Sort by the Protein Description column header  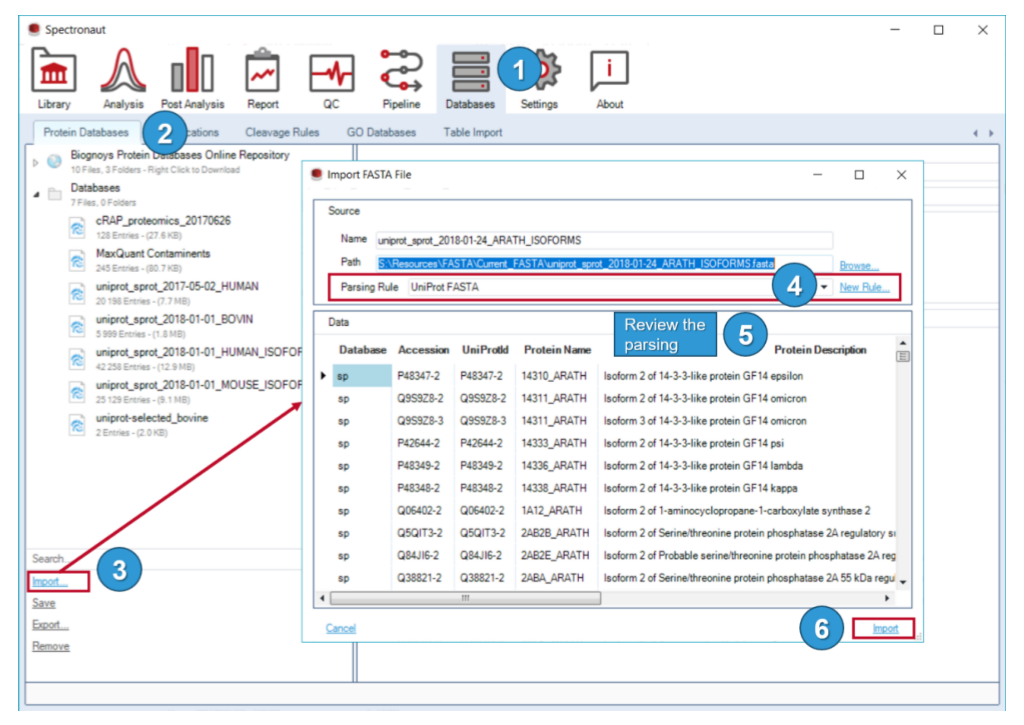coord(820,350)
